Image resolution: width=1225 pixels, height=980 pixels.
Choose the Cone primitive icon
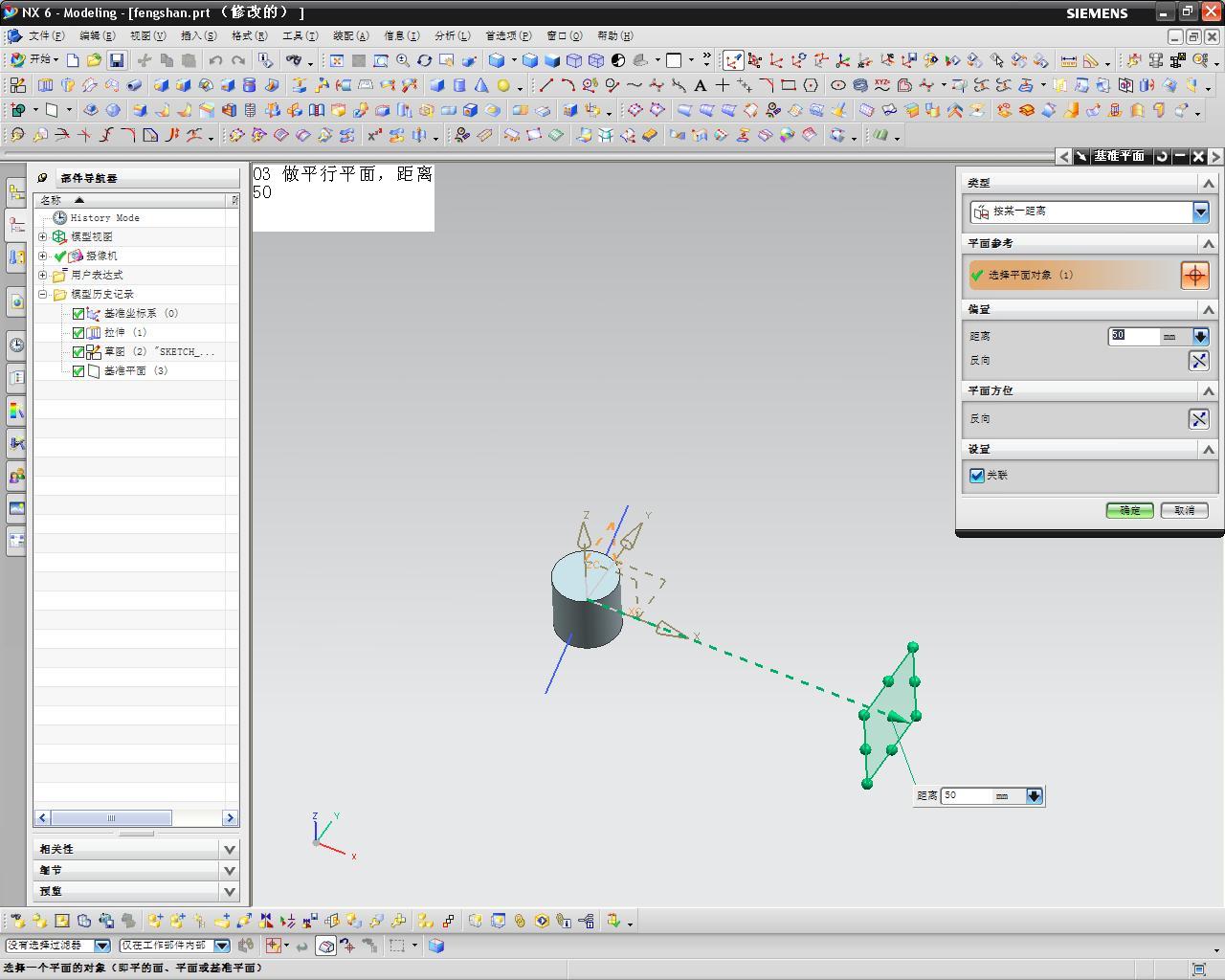(x=481, y=85)
